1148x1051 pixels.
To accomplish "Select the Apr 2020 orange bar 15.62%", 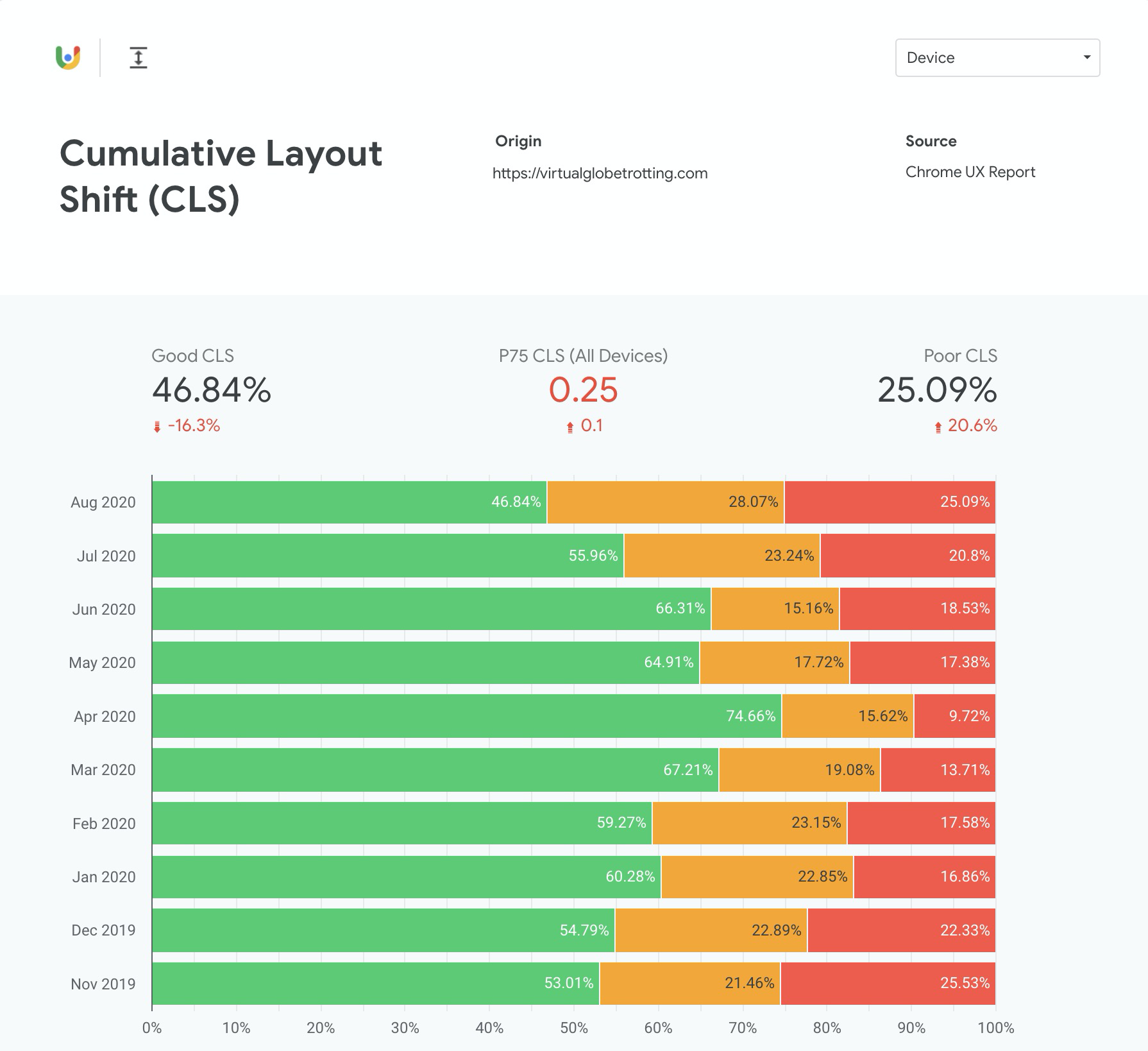I will tap(848, 716).
